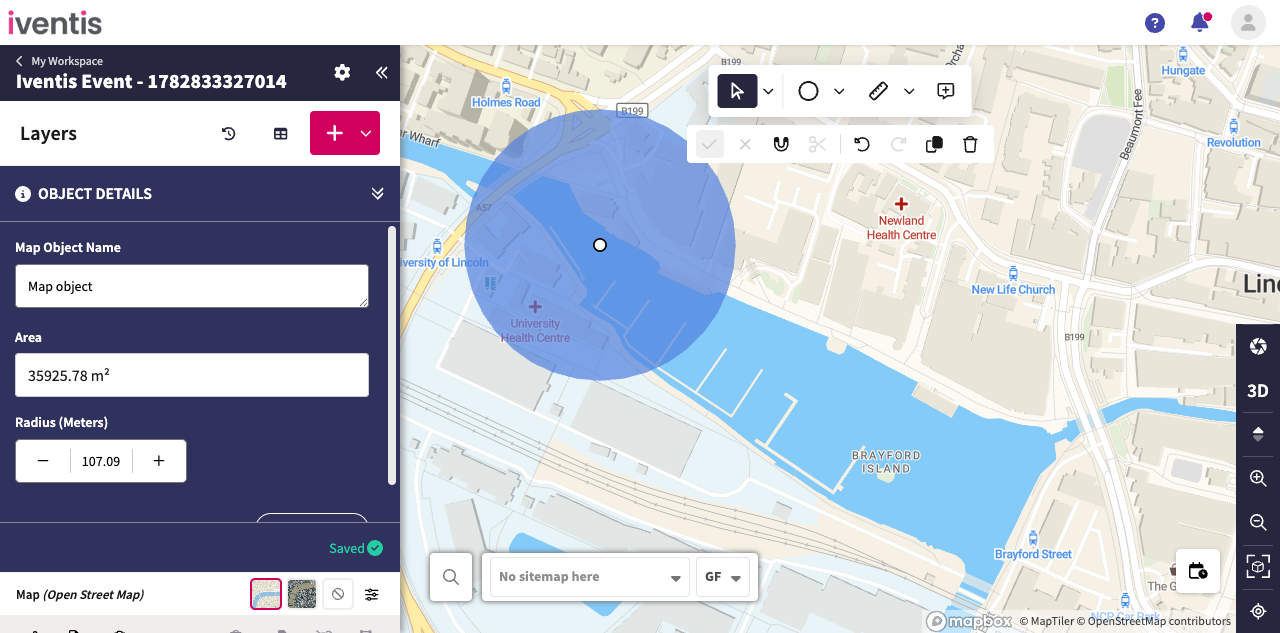Image resolution: width=1280 pixels, height=633 pixels.
Task: Zoom out of the map
Action: click(x=1258, y=522)
